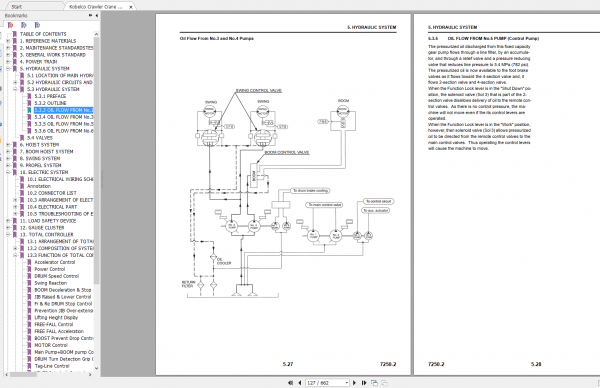Expand the 11. LOAD SAFETY DEVICE bookmark
The width and height of the screenshot is (600, 388).
coord(8,221)
